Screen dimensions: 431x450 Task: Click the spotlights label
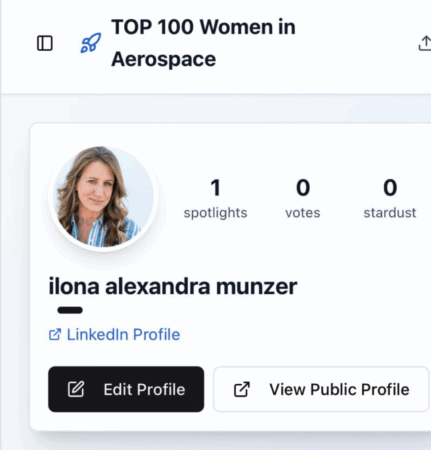click(215, 213)
